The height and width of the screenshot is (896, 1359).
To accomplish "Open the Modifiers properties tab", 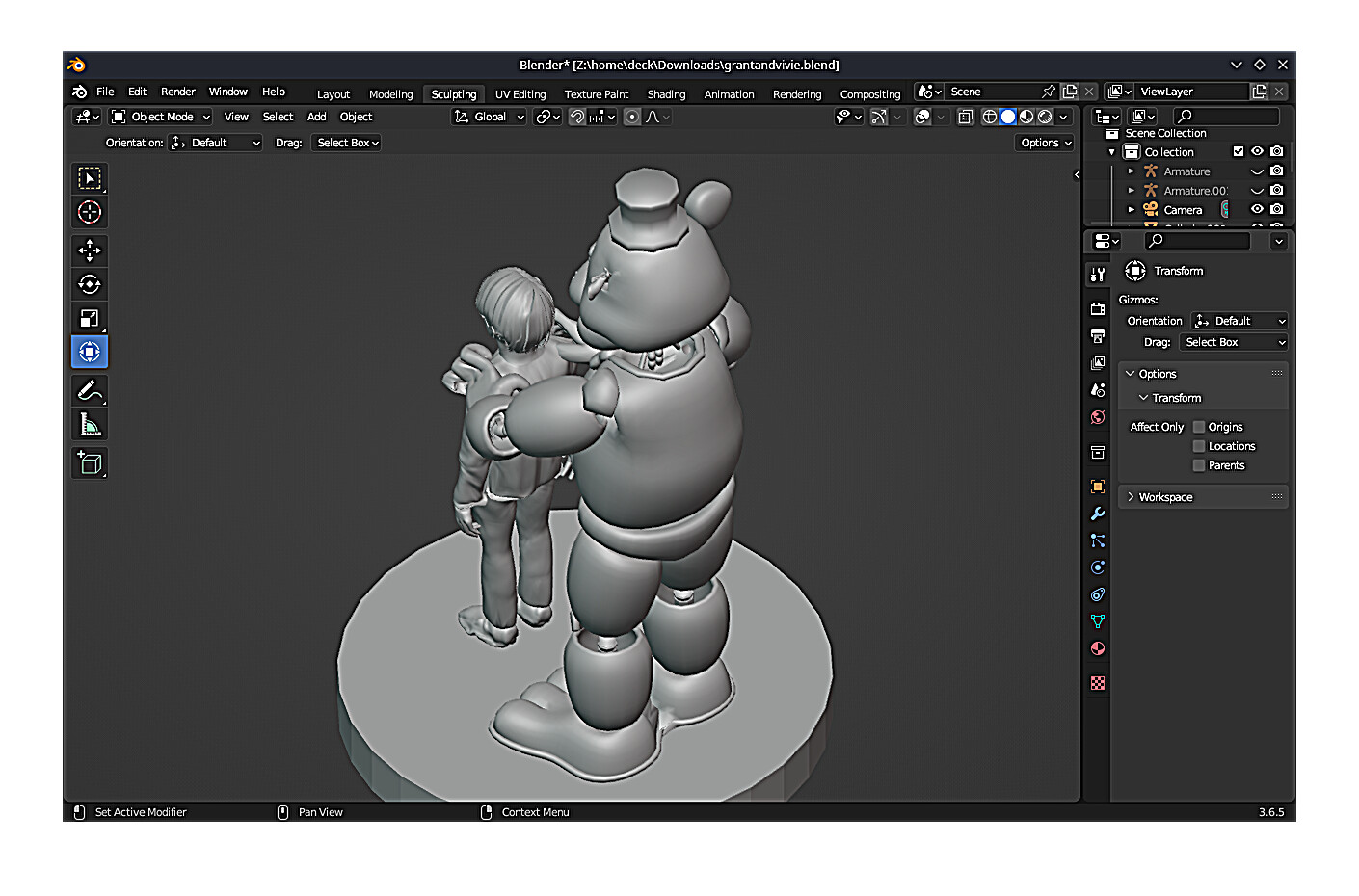I will click(x=1097, y=514).
